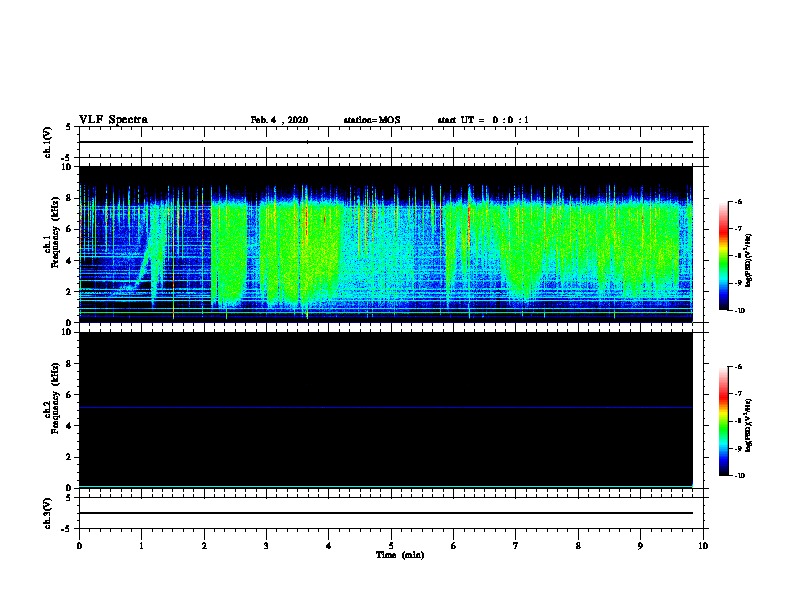
Task: Click the "-10" tick on ch.2 colorbar
Action: click(739, 476)
